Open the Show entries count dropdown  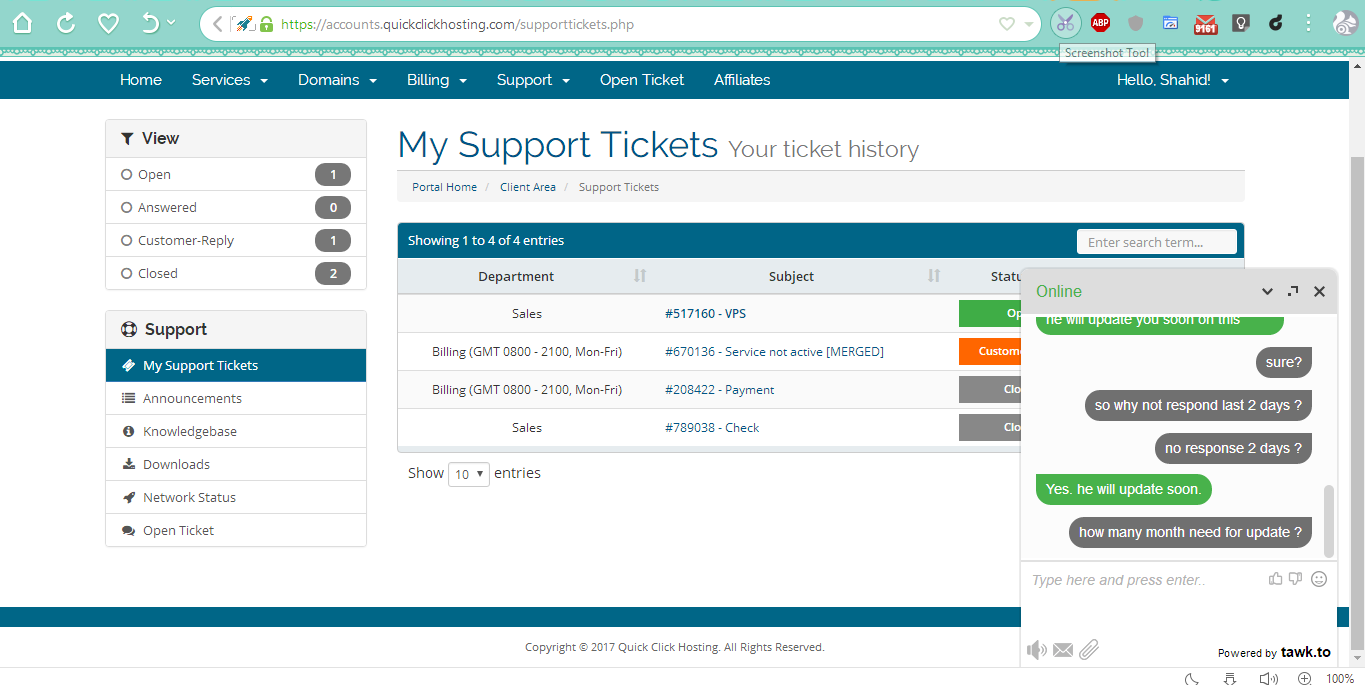pyautogui.click(x=469, y=474)
